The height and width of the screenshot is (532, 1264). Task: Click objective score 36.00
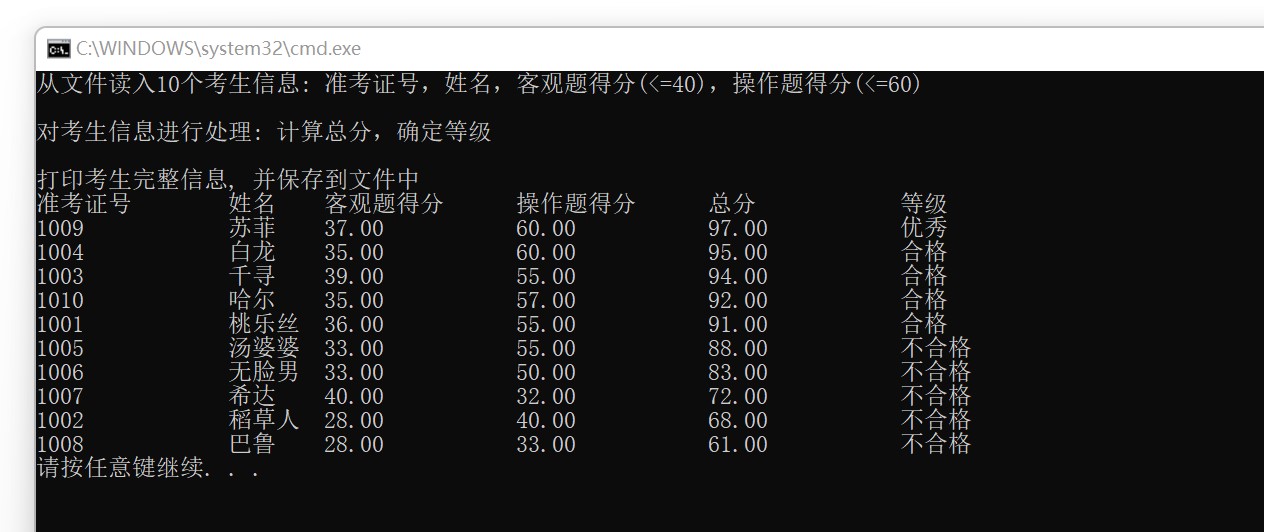point(354,325)
